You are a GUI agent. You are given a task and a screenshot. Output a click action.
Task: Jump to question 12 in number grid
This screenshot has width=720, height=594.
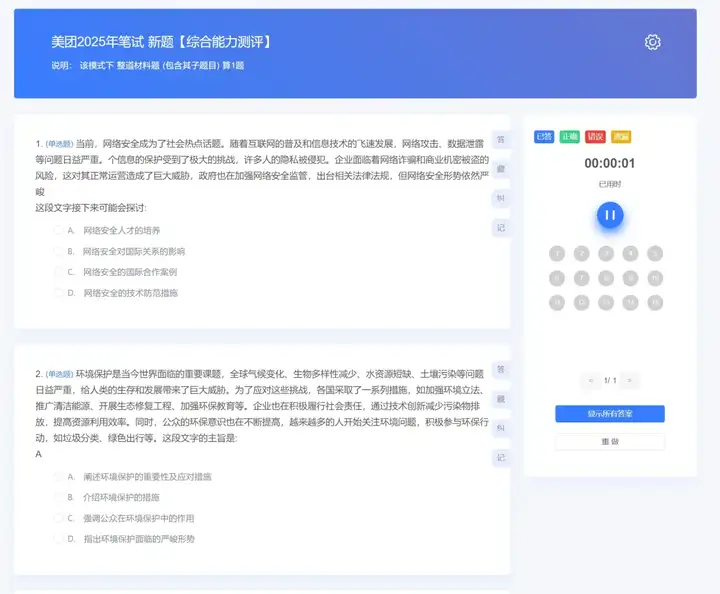pyautogui.click(x=581, y=303)
